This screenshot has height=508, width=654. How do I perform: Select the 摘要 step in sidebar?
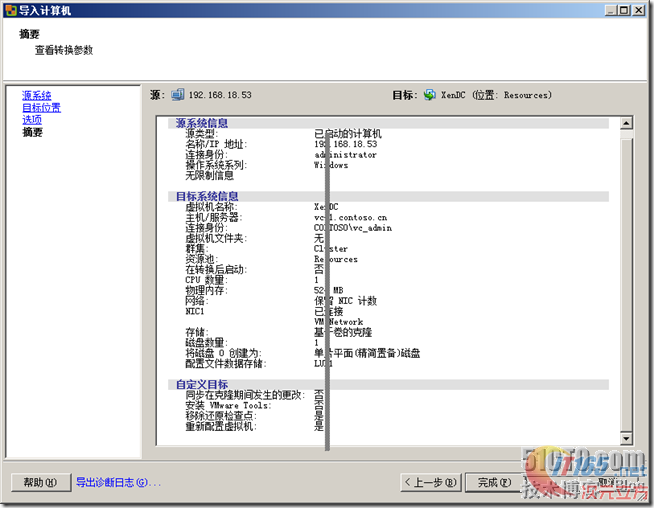click(x=32, y=132)
